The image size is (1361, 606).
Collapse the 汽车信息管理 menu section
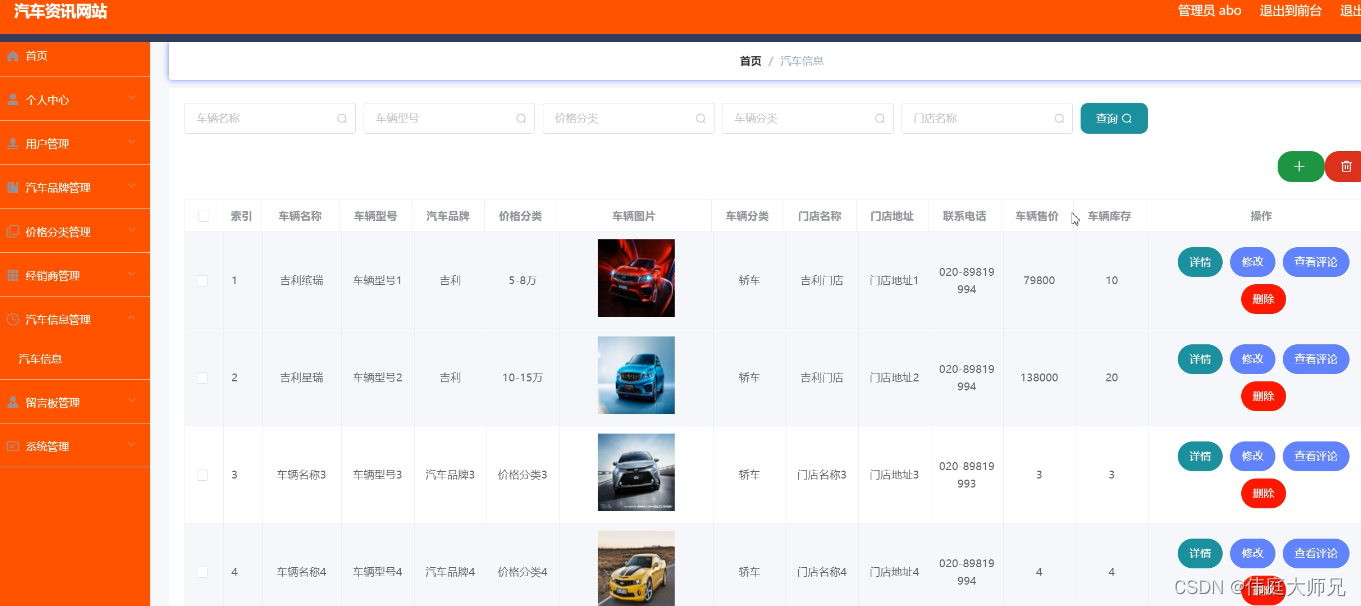75,318
